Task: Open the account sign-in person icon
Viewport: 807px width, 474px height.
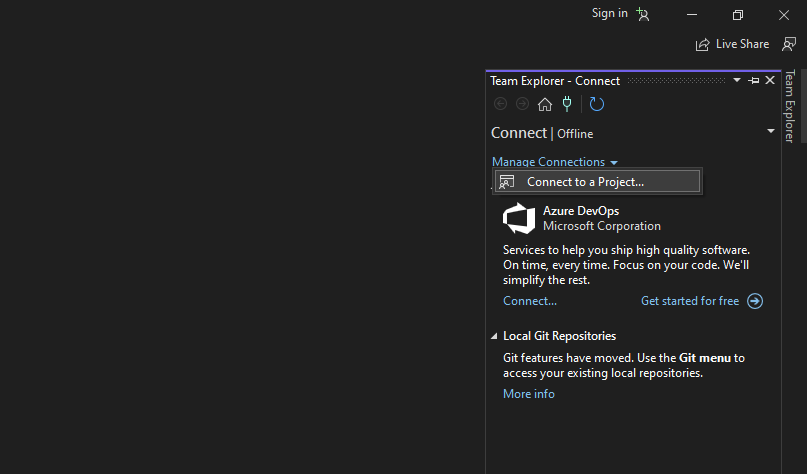Action: point(642,14)
